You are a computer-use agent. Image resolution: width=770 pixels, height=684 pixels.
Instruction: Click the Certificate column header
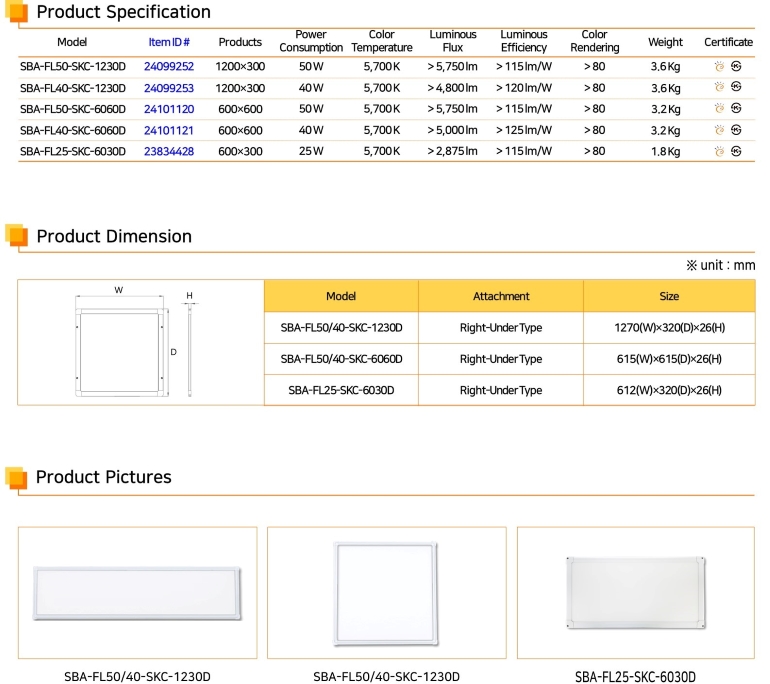(728, 42)
